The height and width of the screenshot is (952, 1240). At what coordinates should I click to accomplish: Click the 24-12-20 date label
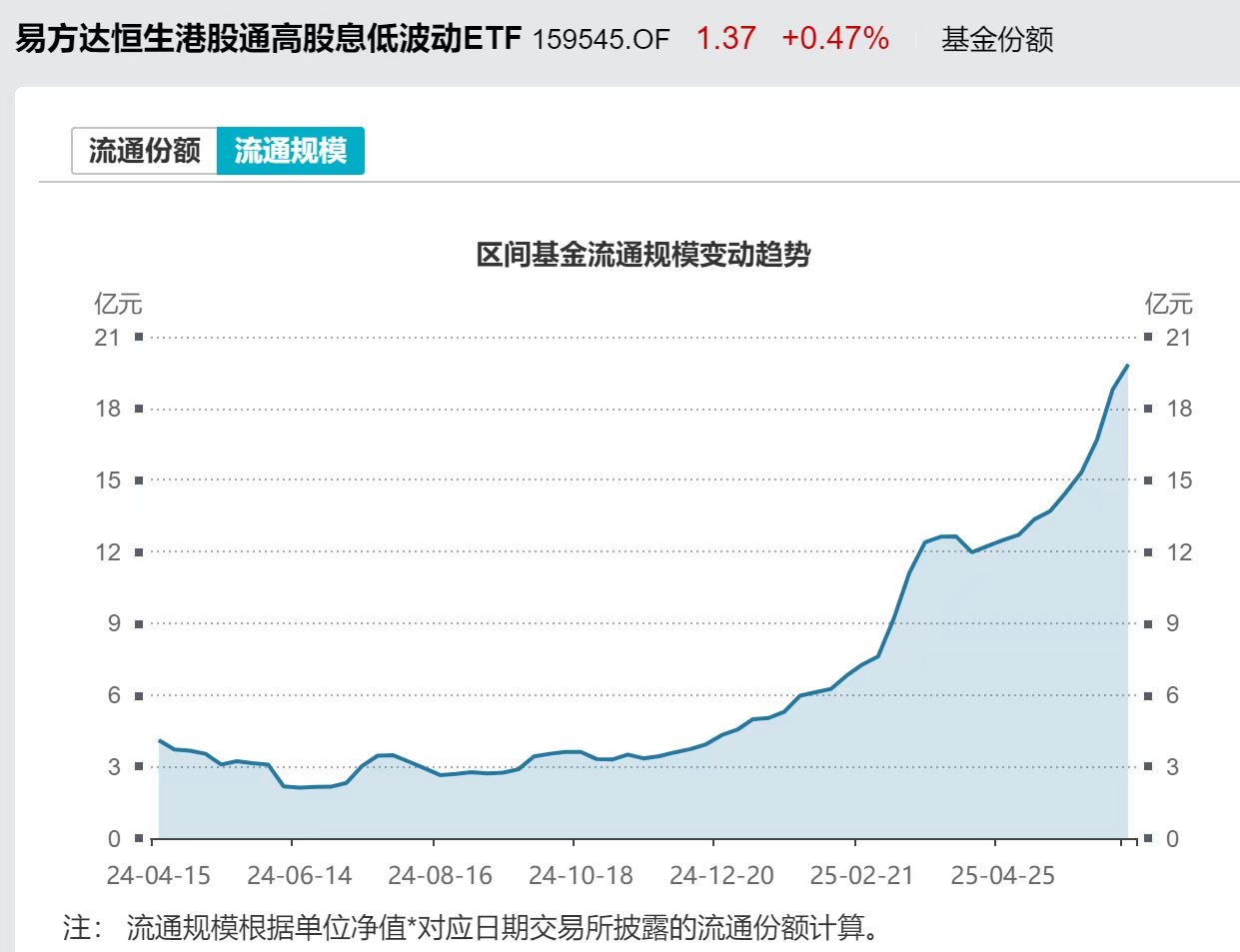[722, 876]
